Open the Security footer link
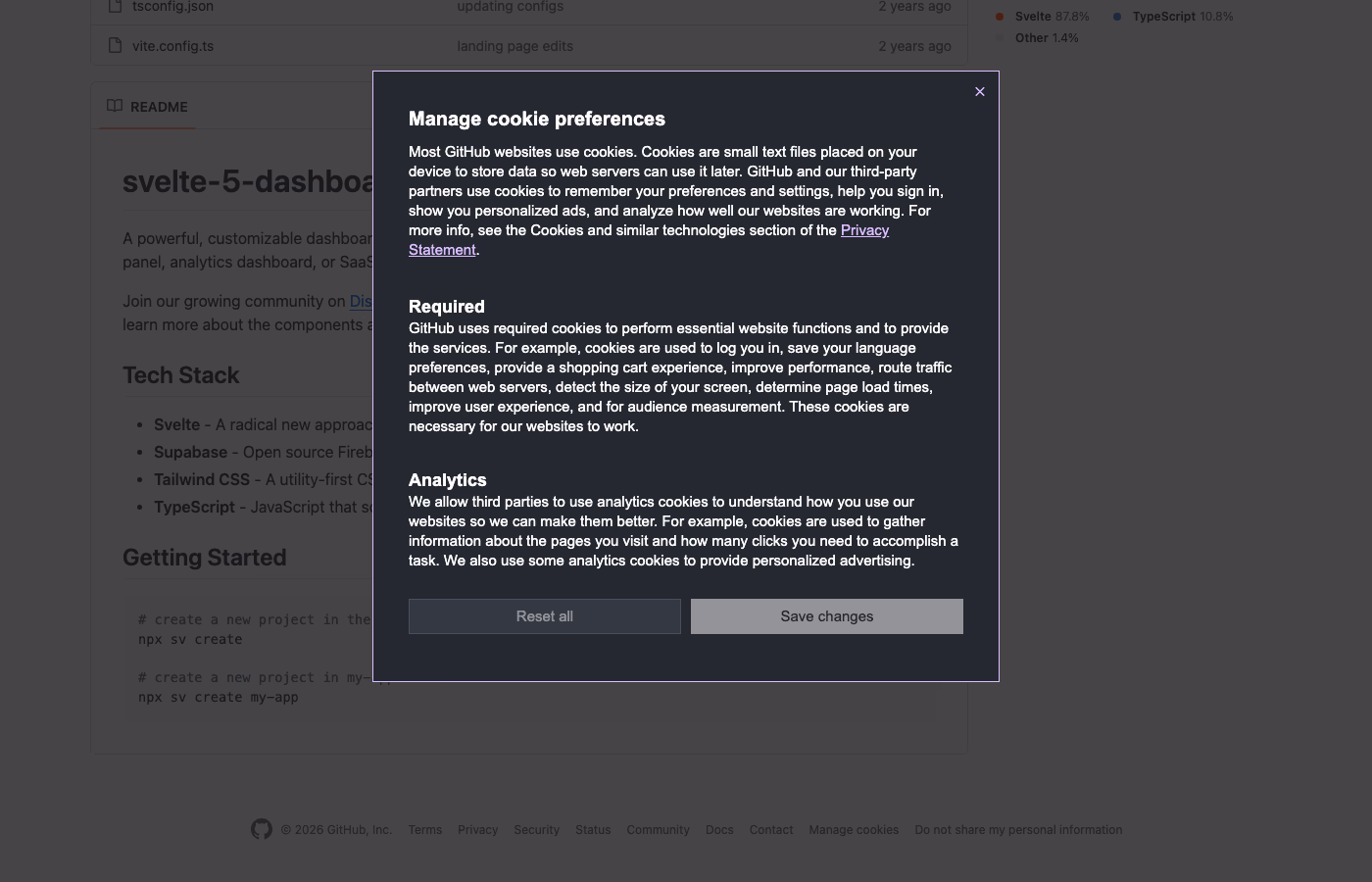 pos(536,829)
